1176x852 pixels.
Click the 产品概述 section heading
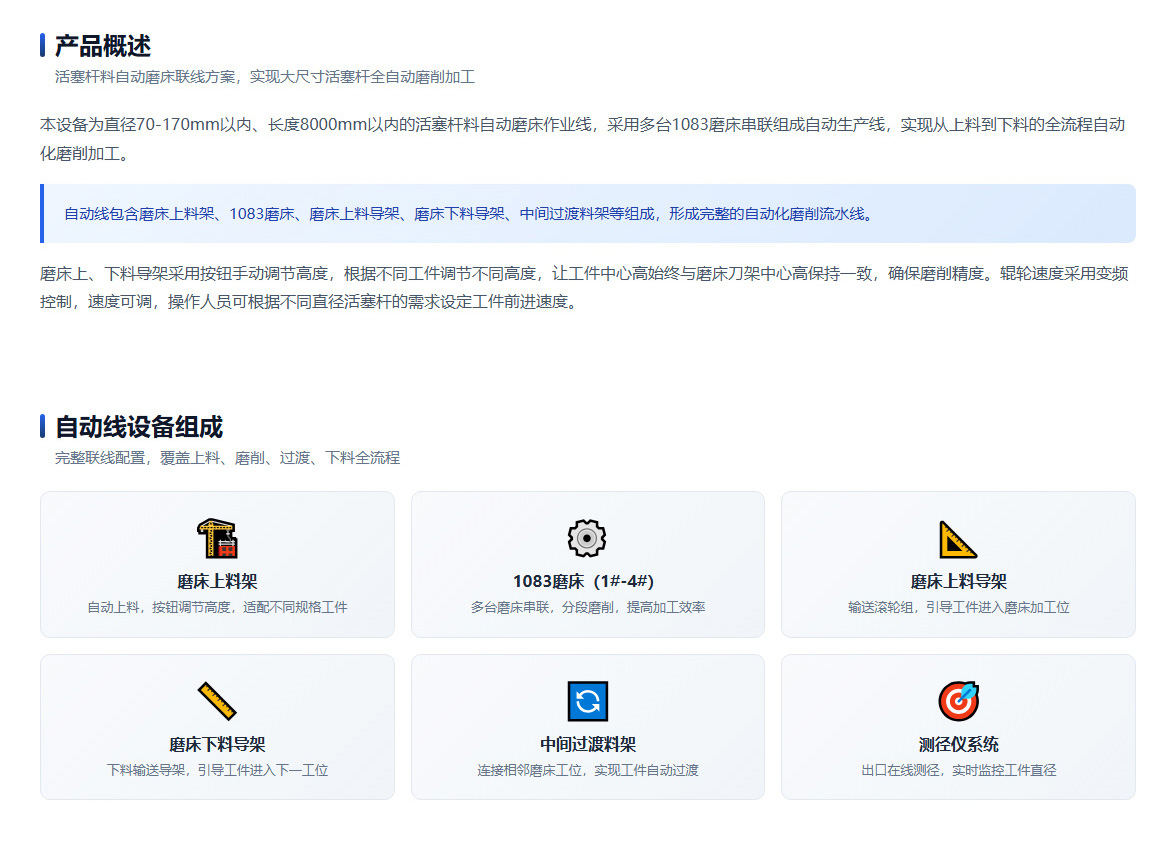coord(103,46)
